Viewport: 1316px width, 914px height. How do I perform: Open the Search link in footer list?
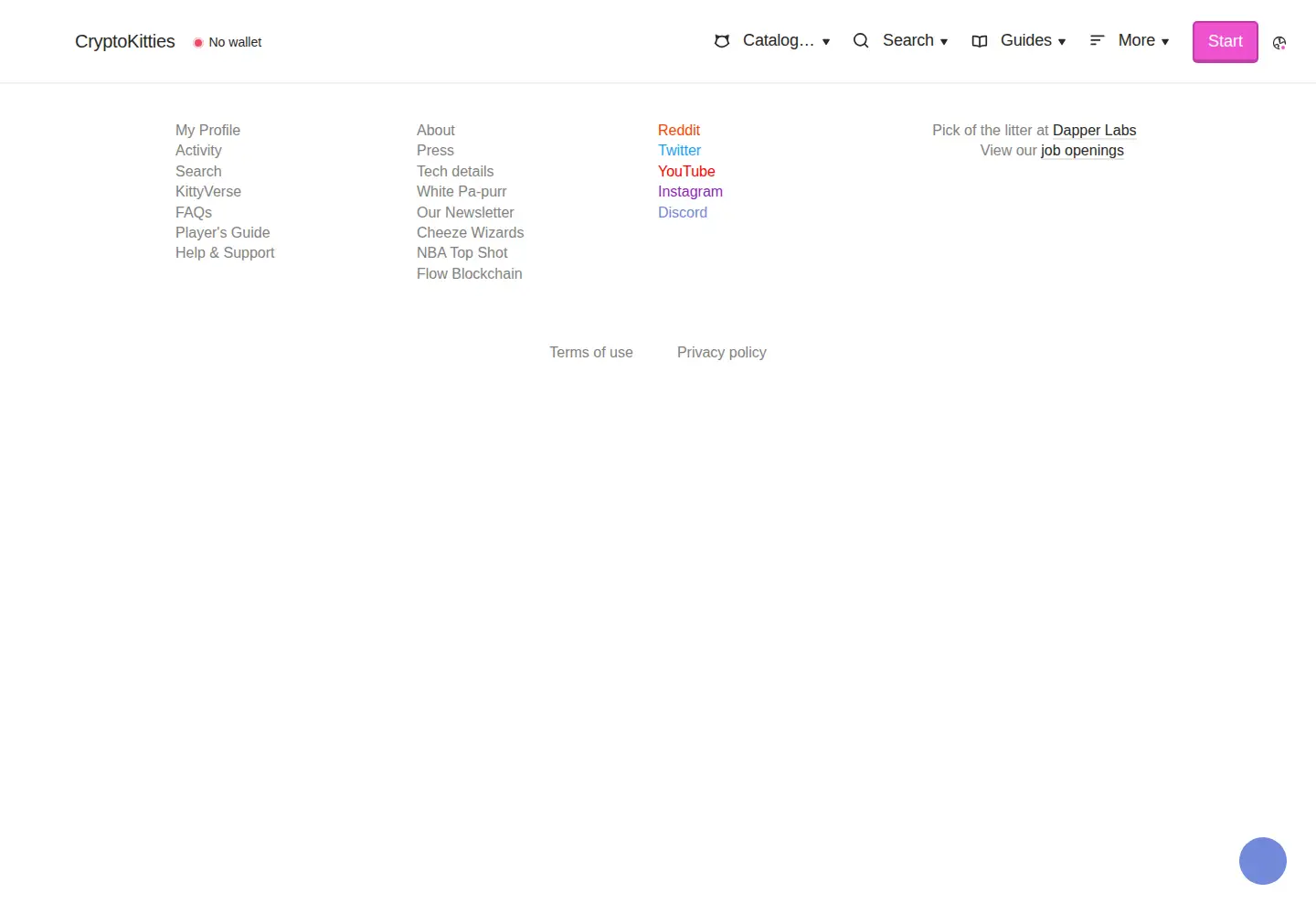(198, 171)
